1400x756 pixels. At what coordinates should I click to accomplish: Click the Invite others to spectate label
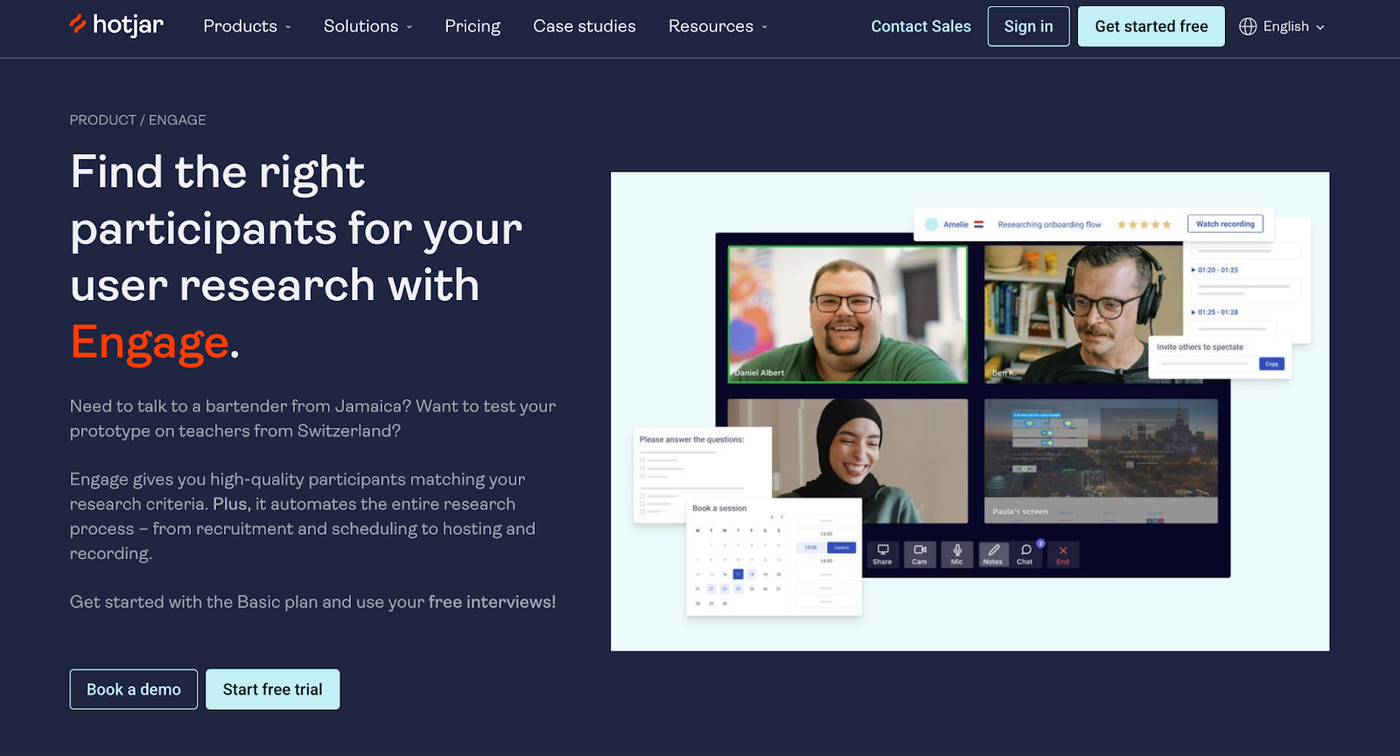(x=1200, y=347)
